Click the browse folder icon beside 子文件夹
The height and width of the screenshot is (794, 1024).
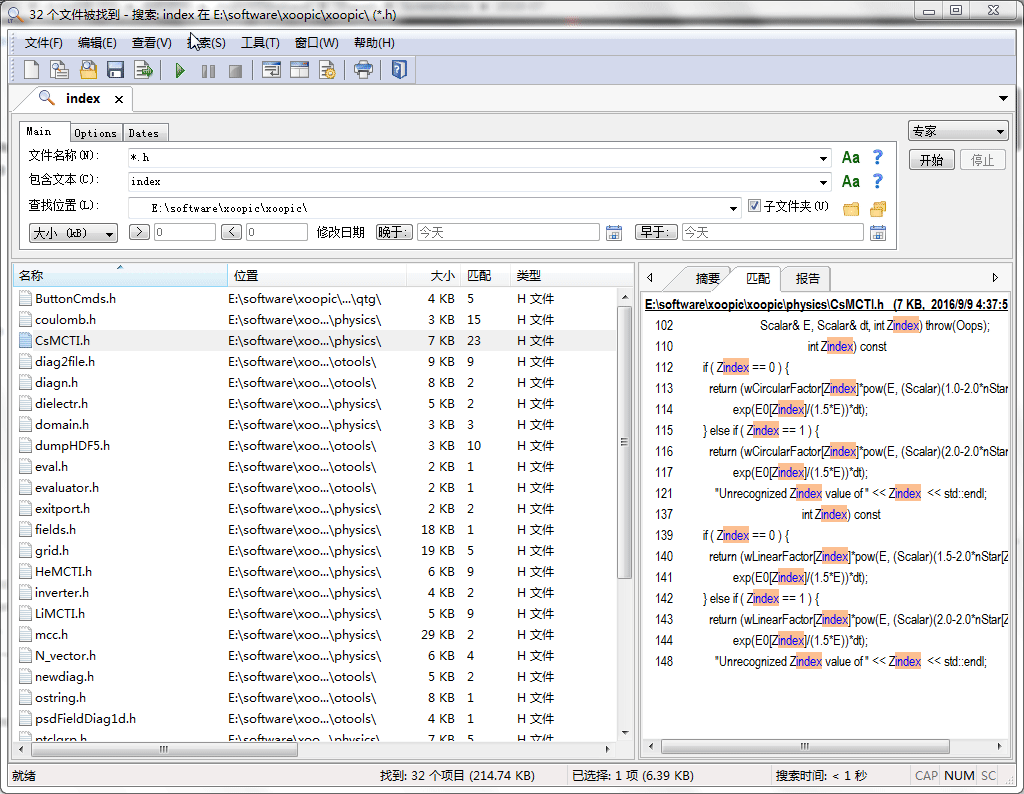(851, 208)
